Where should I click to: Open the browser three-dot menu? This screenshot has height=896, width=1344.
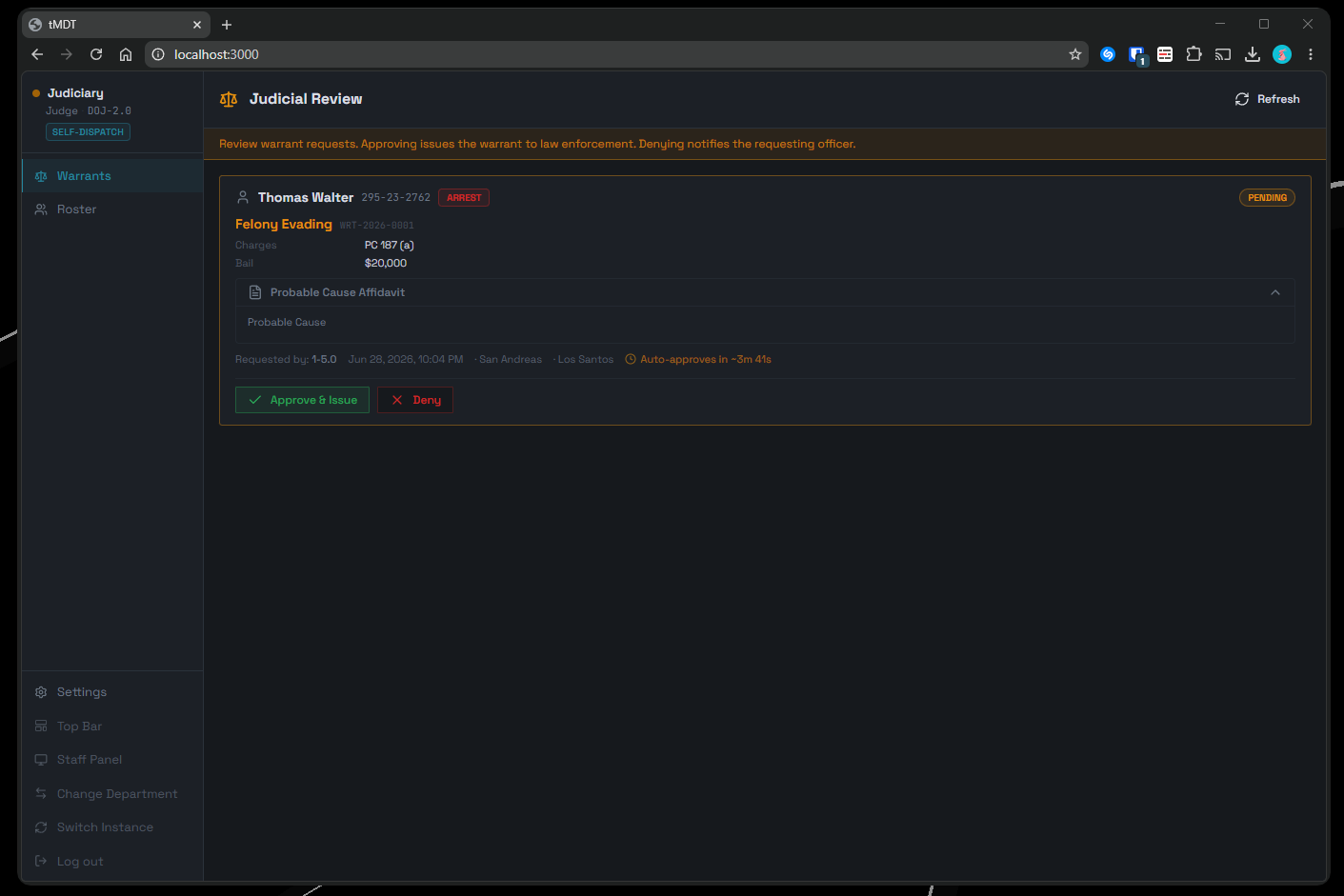[1311, 54]
